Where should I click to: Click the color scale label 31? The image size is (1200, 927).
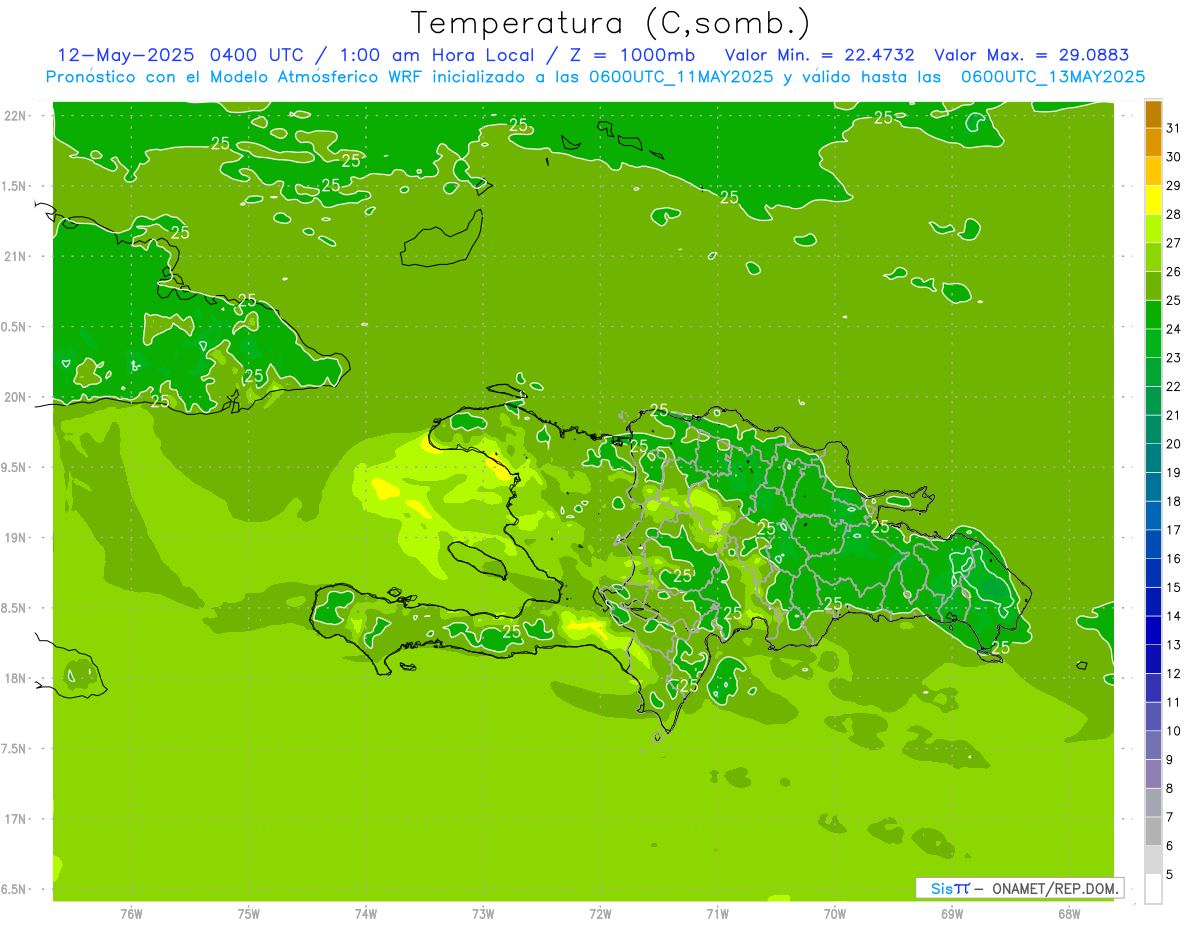[x=1173, y=128]
